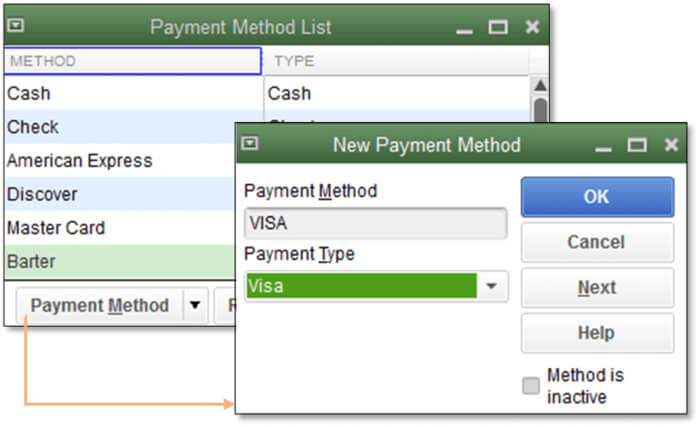Confirm with the OK button
Image resolution: width=700 pixels, height=427 pixels.
[x=597, y=197]
